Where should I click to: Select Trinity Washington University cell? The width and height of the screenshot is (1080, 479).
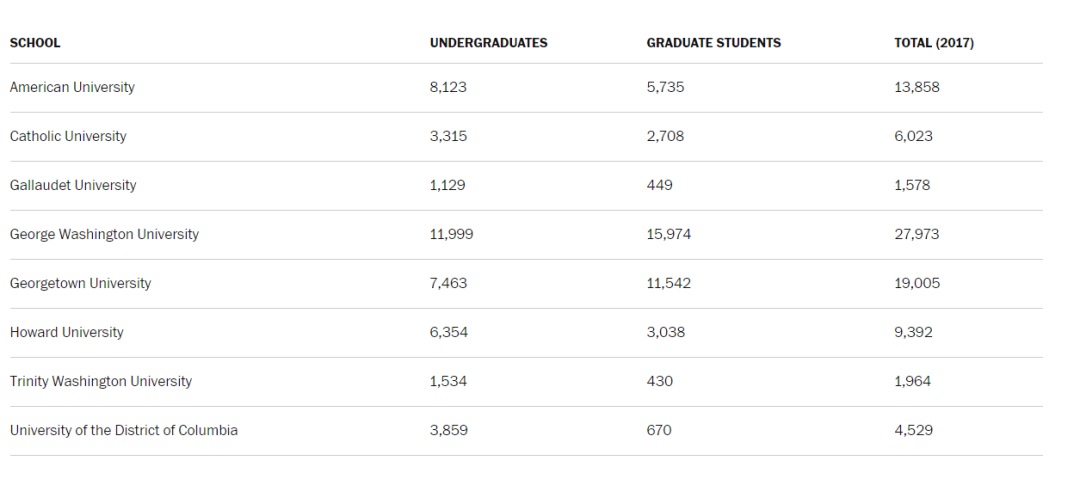coord(101,381)
